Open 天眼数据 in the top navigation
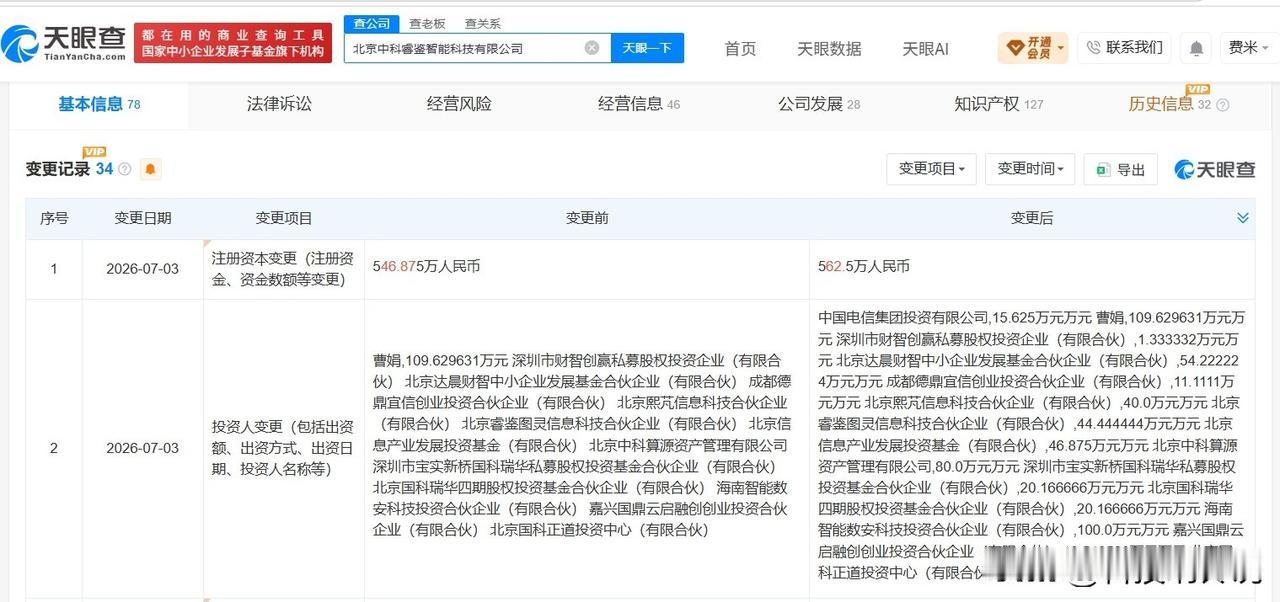Viewport: 1280px width, 602px height. tap(829, 48)
